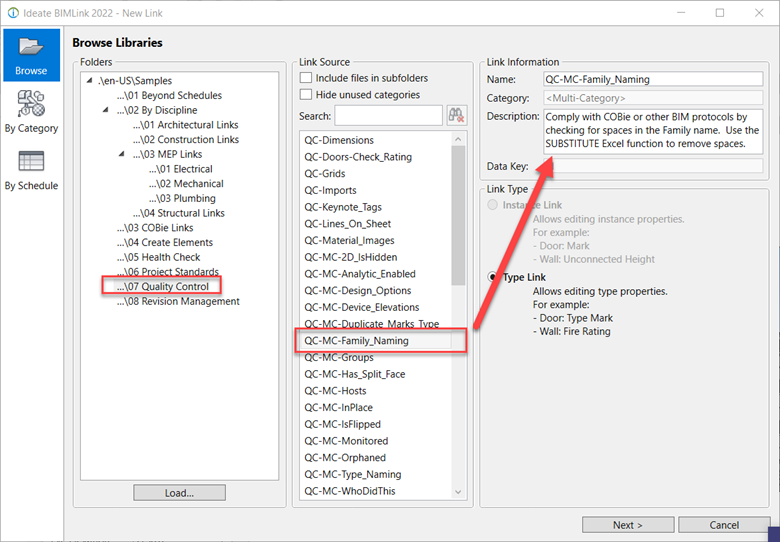Click the Description text box
This screenshot has height=542, width=780.
tap(653, 131)
